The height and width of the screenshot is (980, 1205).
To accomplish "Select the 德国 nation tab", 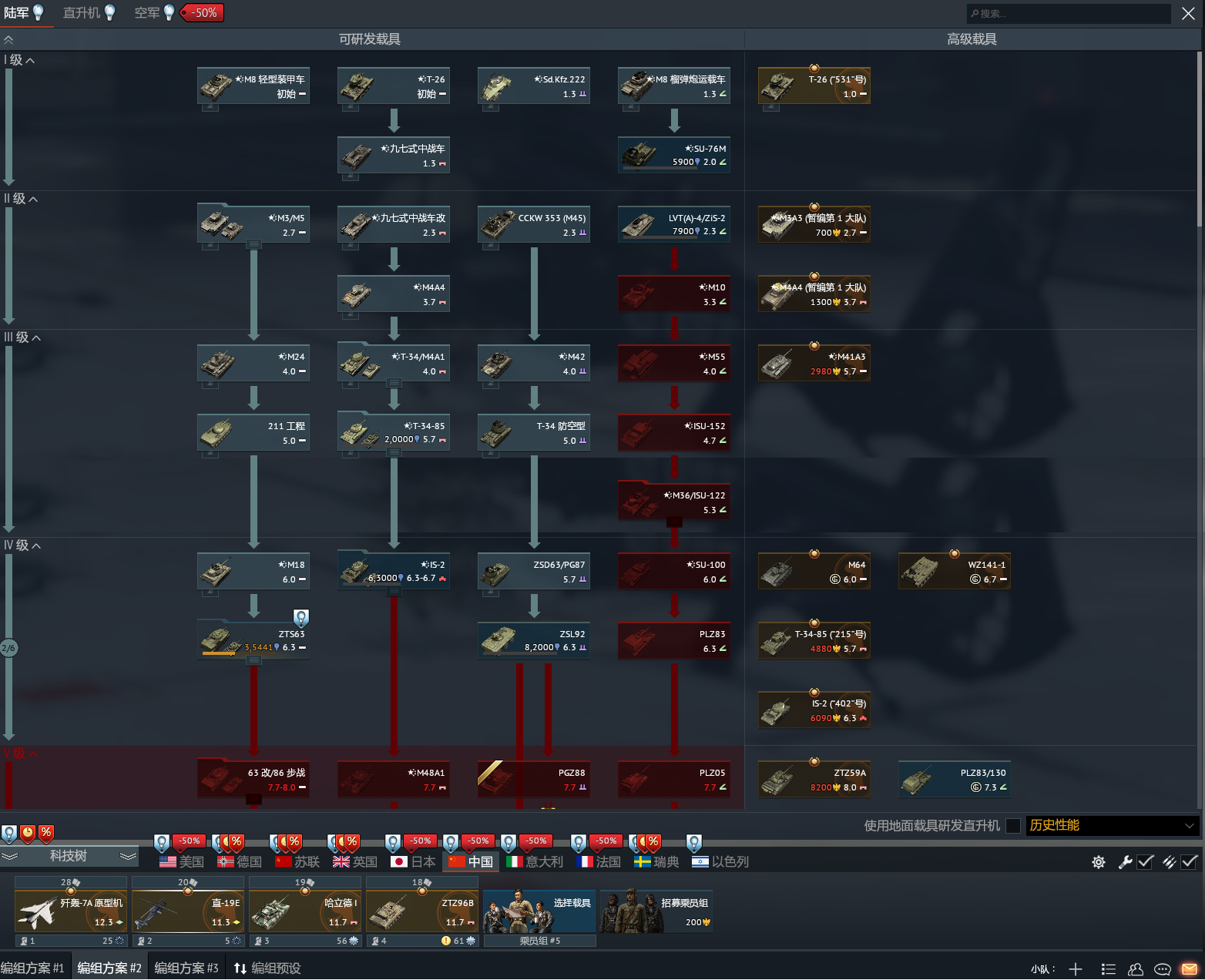I will 240,862.
